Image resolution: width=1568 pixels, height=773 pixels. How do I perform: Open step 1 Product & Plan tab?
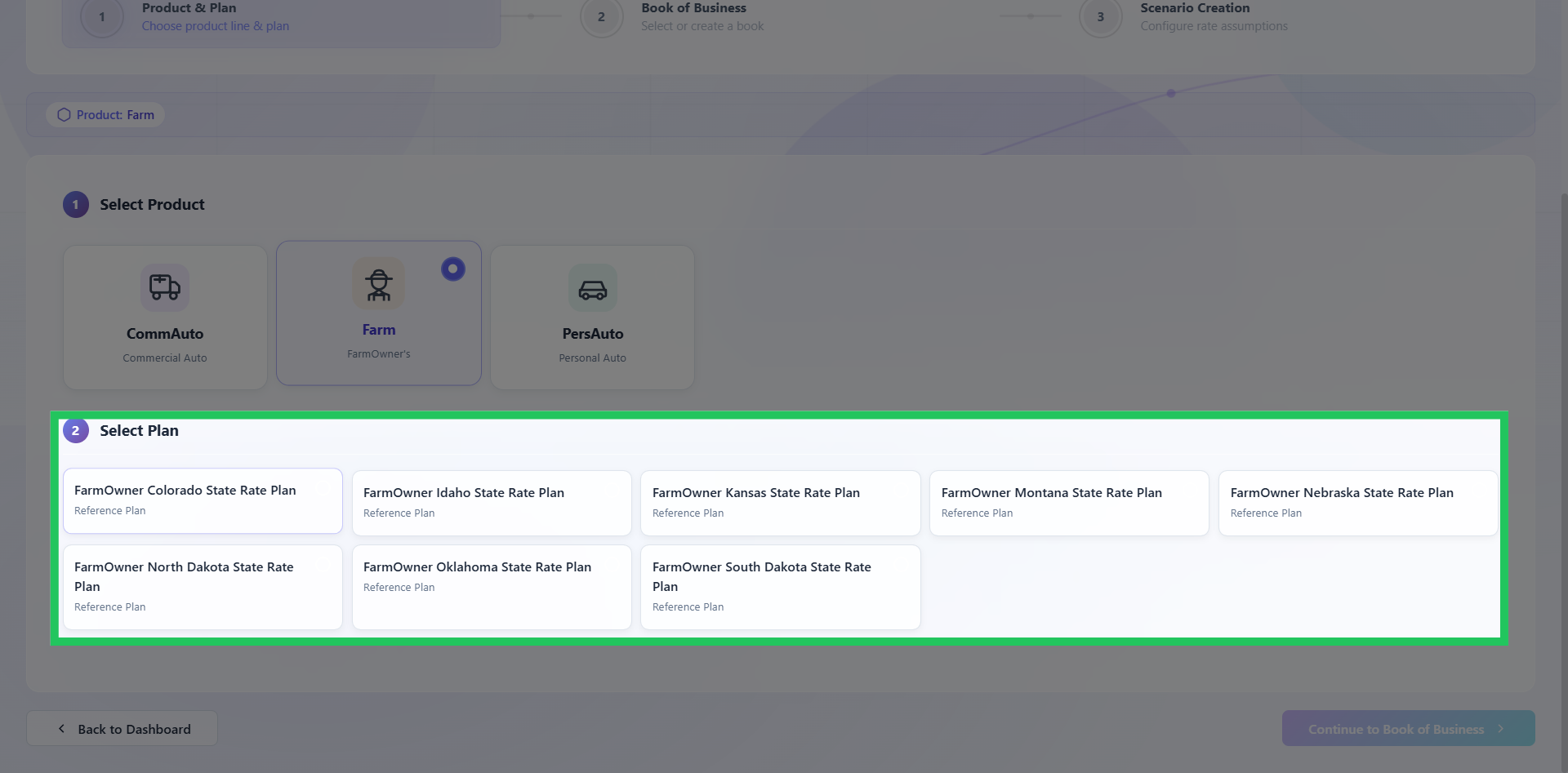[281, 18]
